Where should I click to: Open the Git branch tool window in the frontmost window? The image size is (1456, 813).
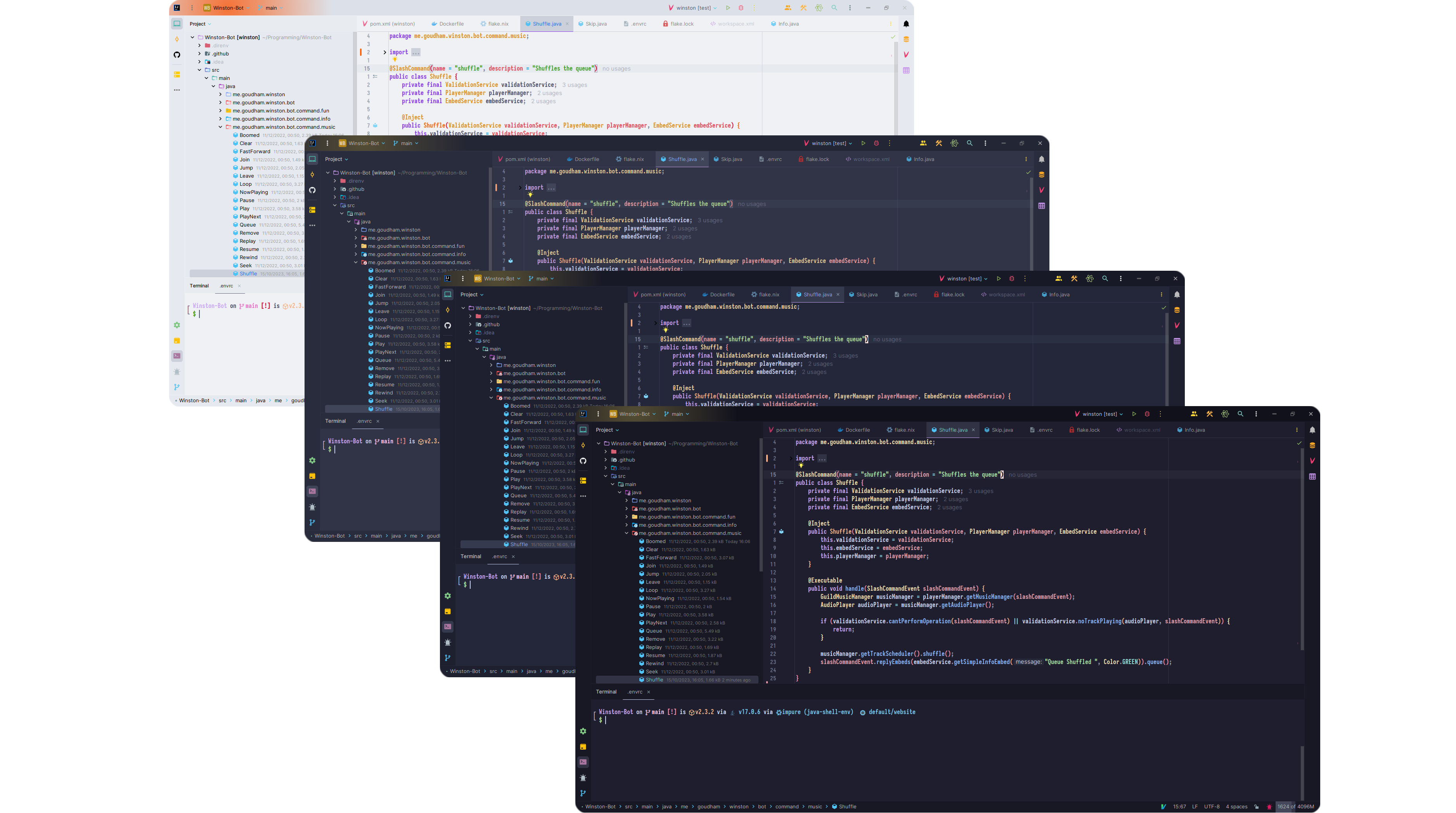[583, 793]
